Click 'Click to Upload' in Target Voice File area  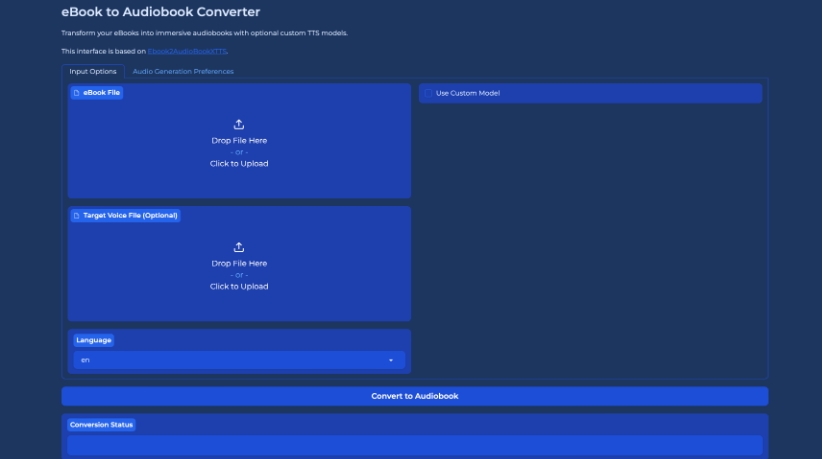tap(239, 286)
